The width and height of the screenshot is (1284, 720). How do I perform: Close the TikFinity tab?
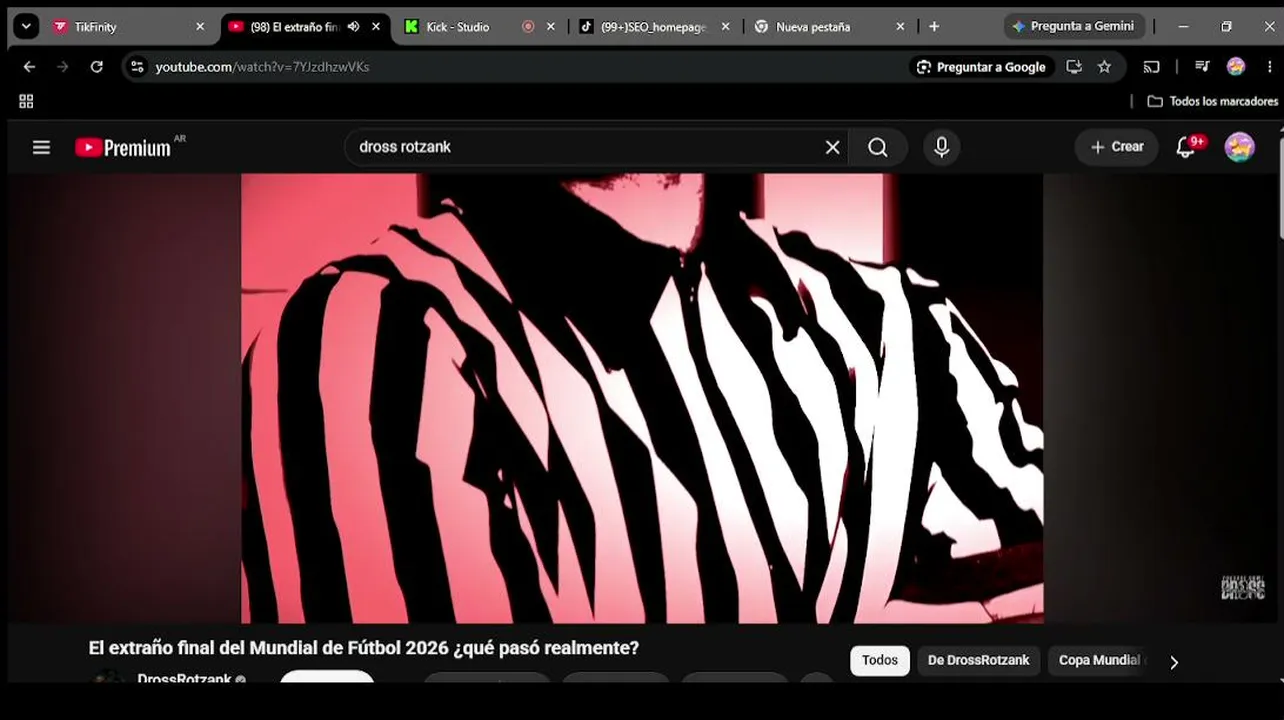pos(200,27)
